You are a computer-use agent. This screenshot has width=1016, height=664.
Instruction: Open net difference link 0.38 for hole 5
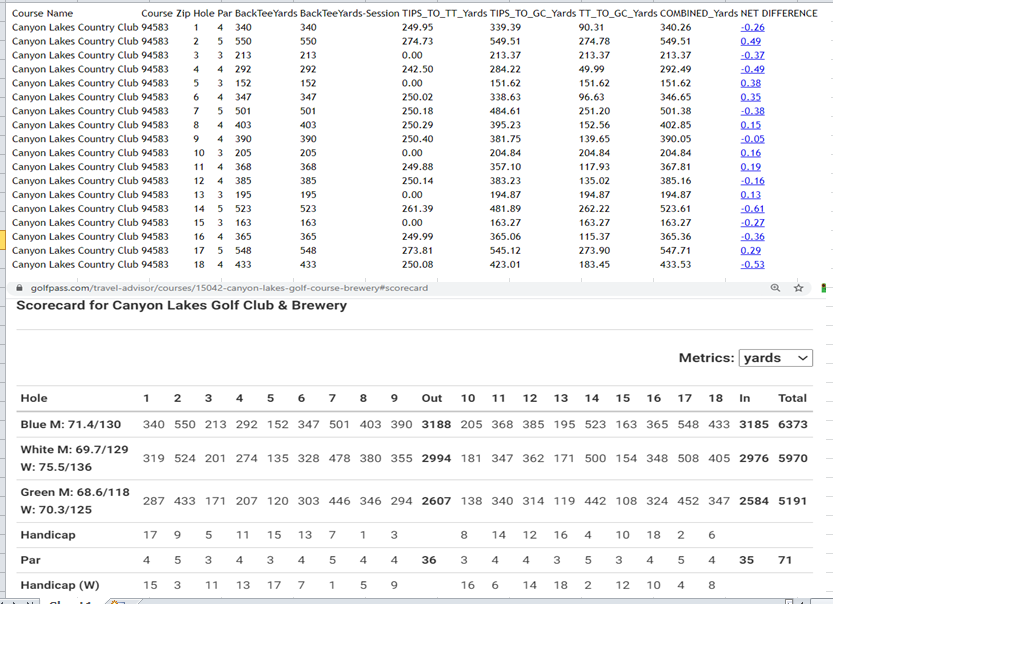coord(750,83)
